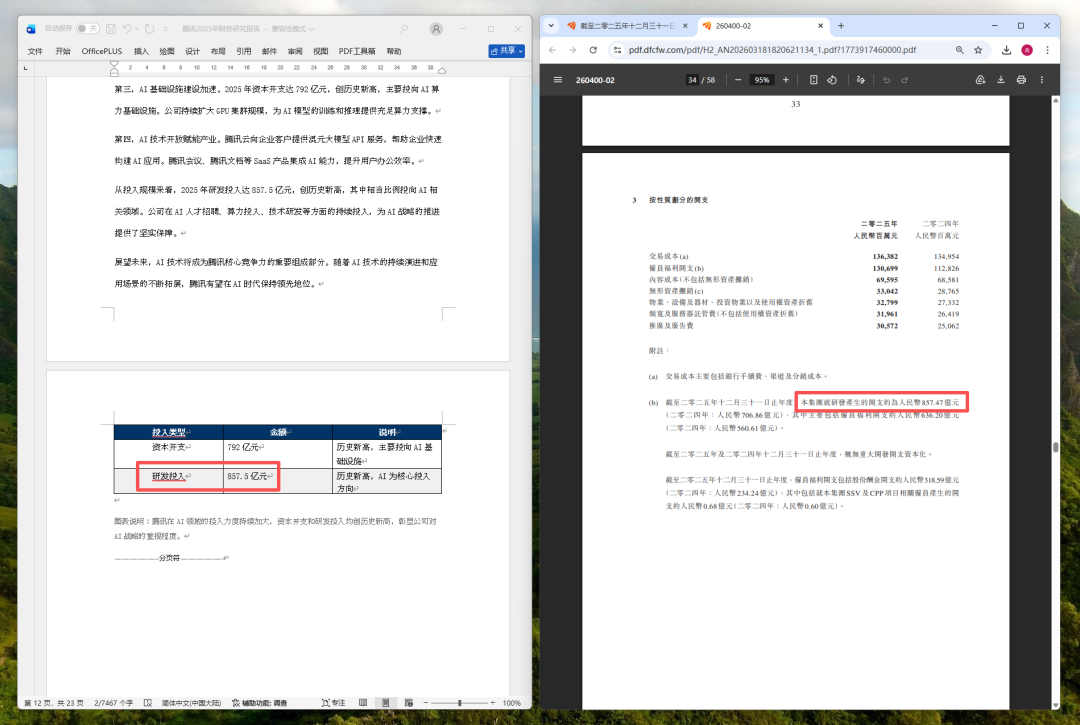Switch to the 插入 ribbon tab

pyautogui.click(x=141, y=51)
